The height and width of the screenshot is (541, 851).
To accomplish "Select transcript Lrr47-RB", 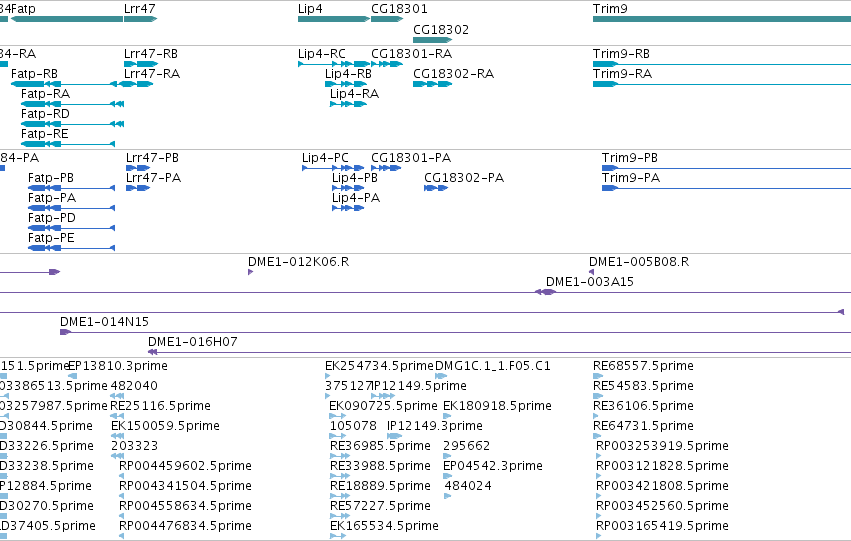I will [x=141, y=64].
